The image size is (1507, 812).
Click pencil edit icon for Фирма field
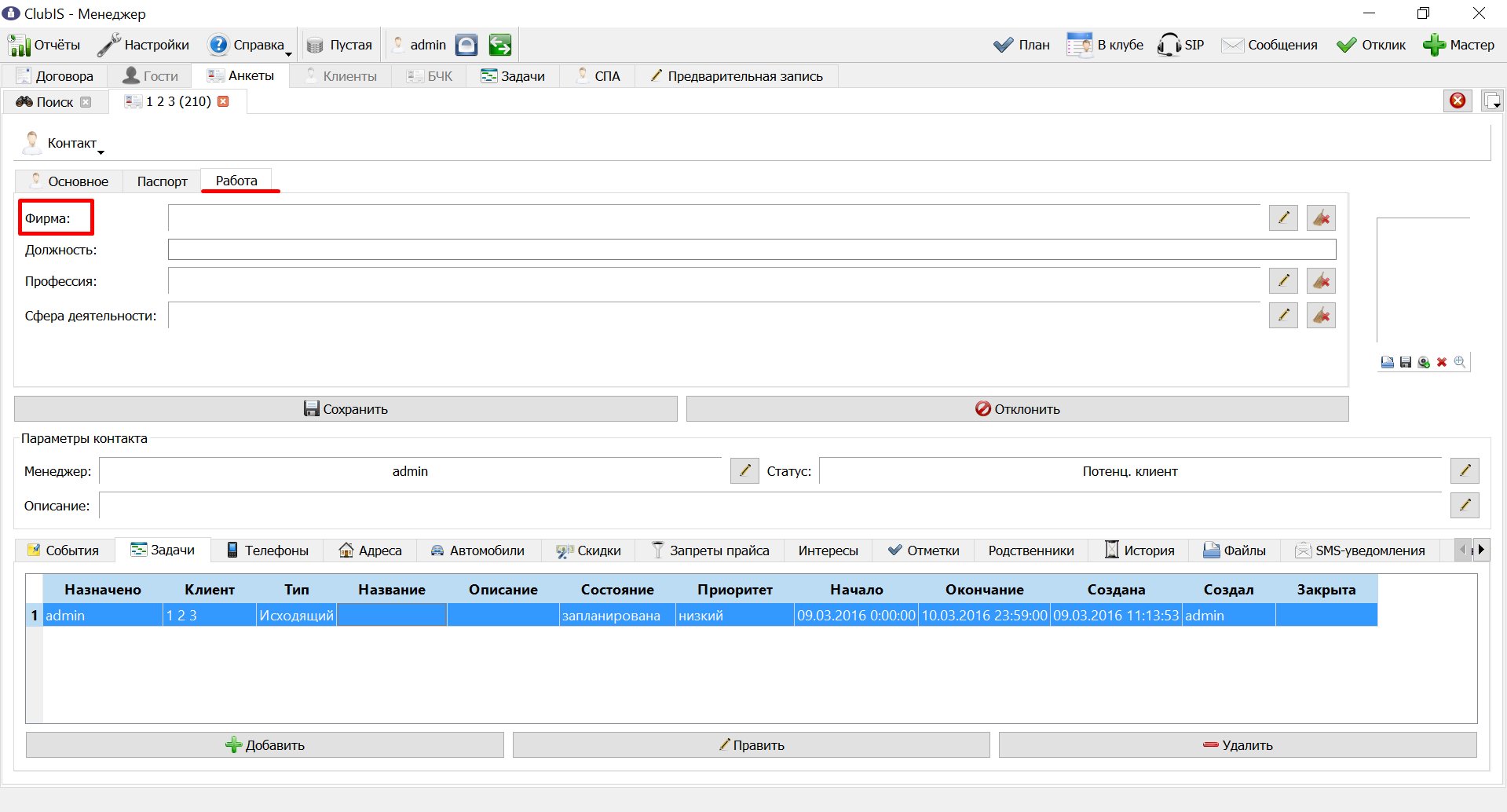(1283, 218)
